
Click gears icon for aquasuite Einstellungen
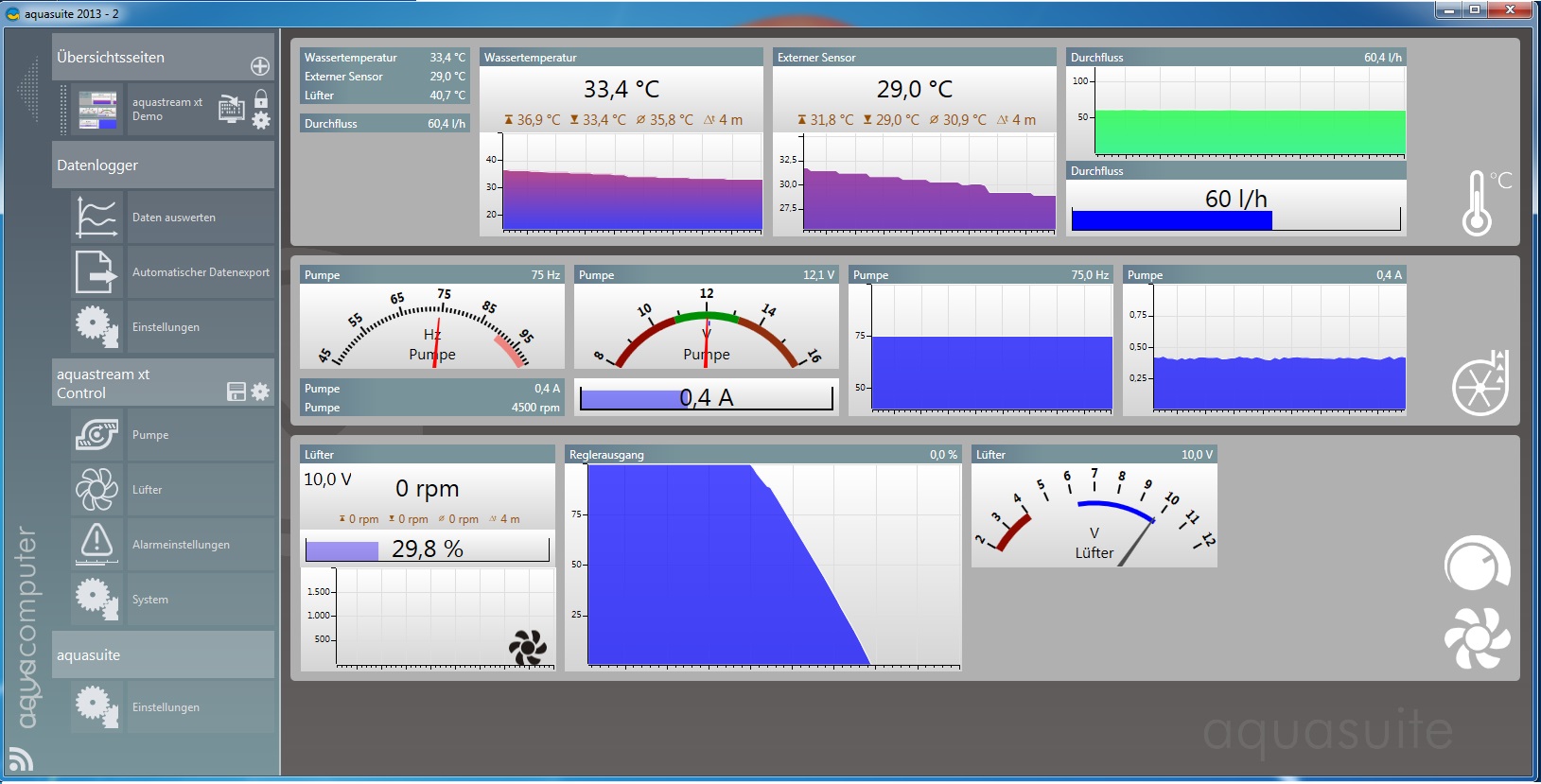[x=97, y=706]
